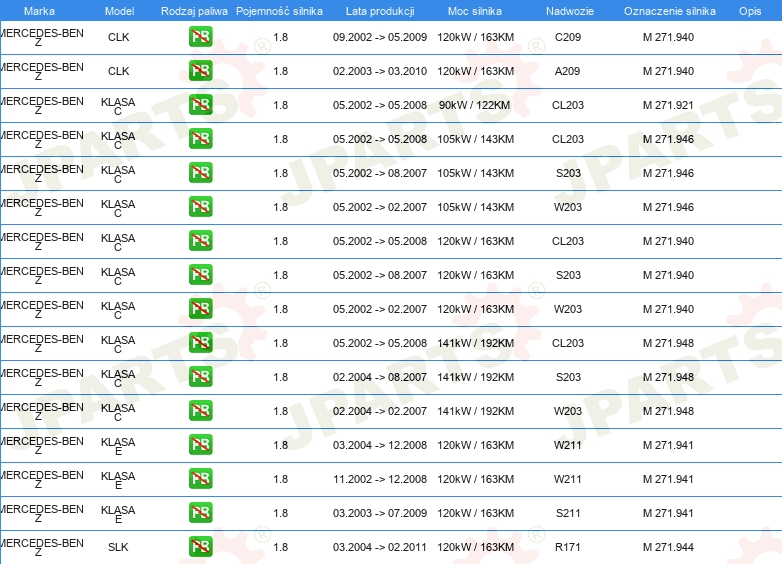Click 120kW / 163KM in the R171 row
Screen dimensions: 782x564
tap(476, 547)
